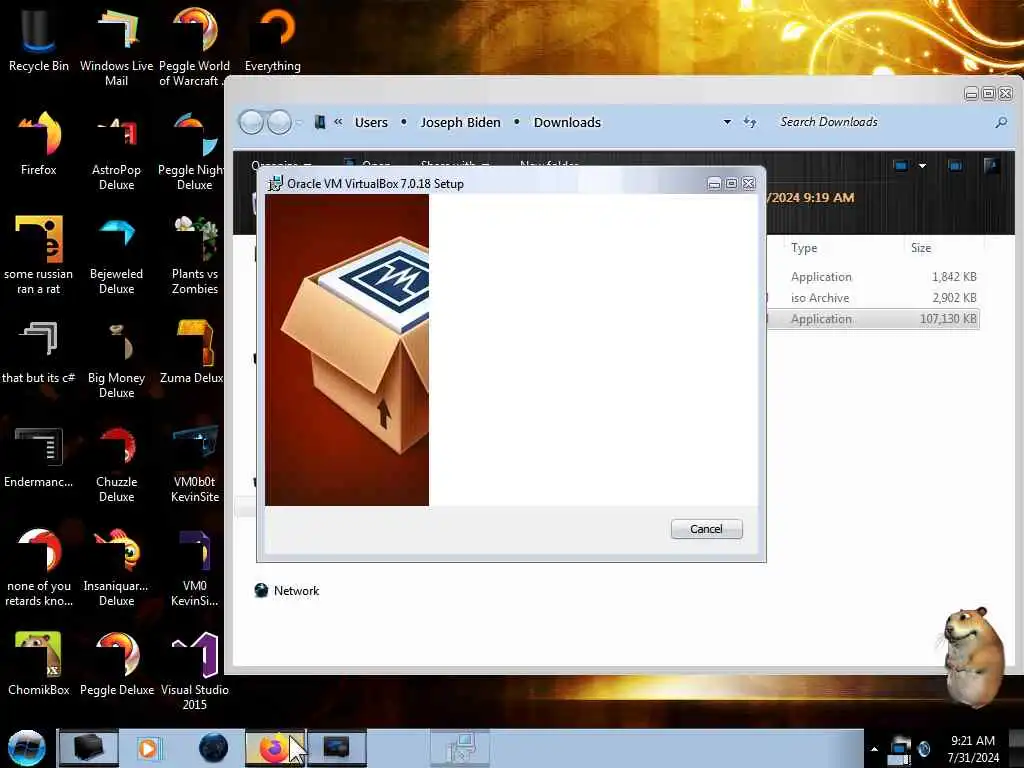Select Downloads in the address breadcrumb
The width and height of the screenshot is (1024, 768).
pyautogui.click(x=567, y=122)
